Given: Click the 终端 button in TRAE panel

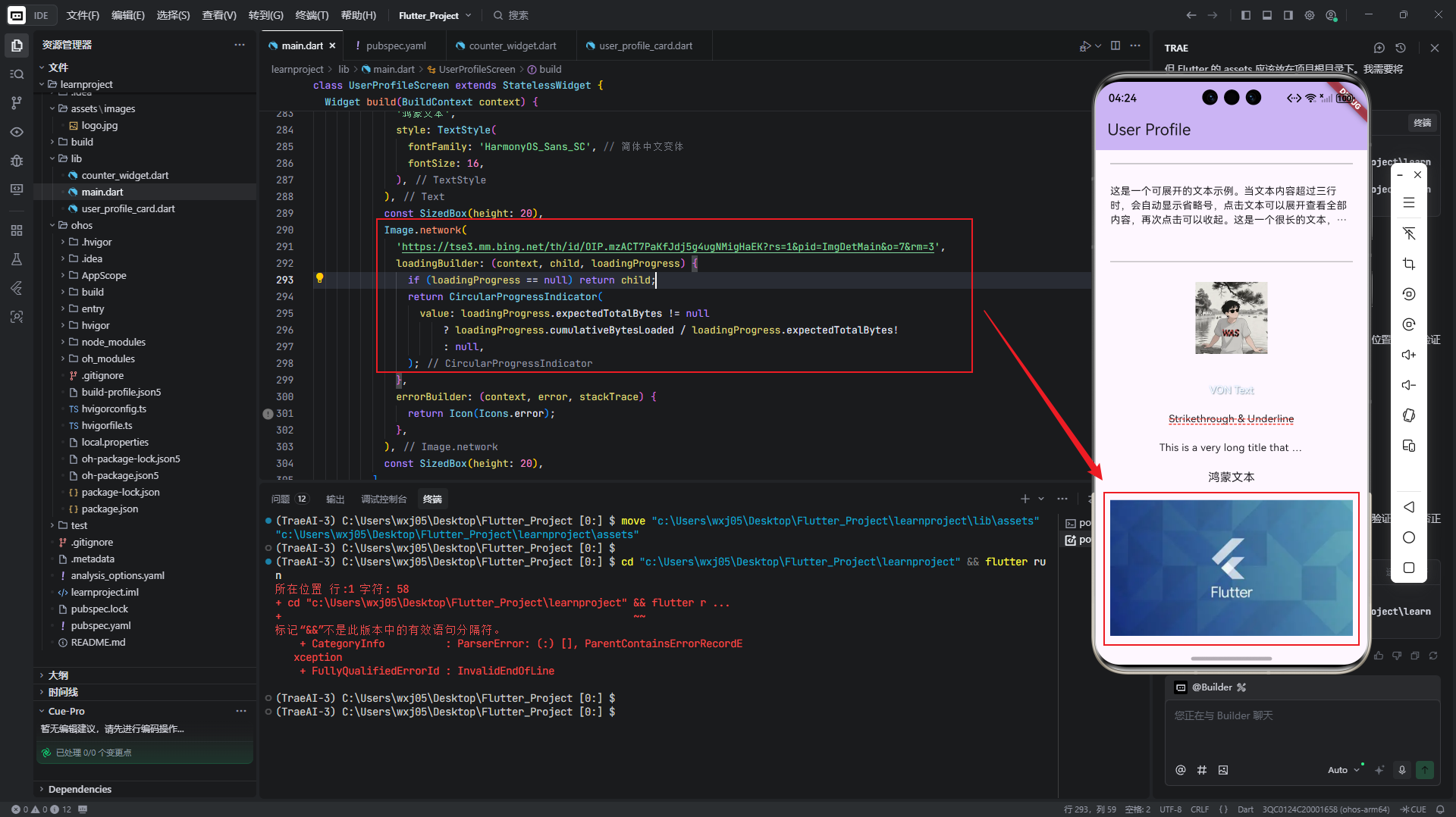Looking at the screenshot, I should [x=1422, y=123].
